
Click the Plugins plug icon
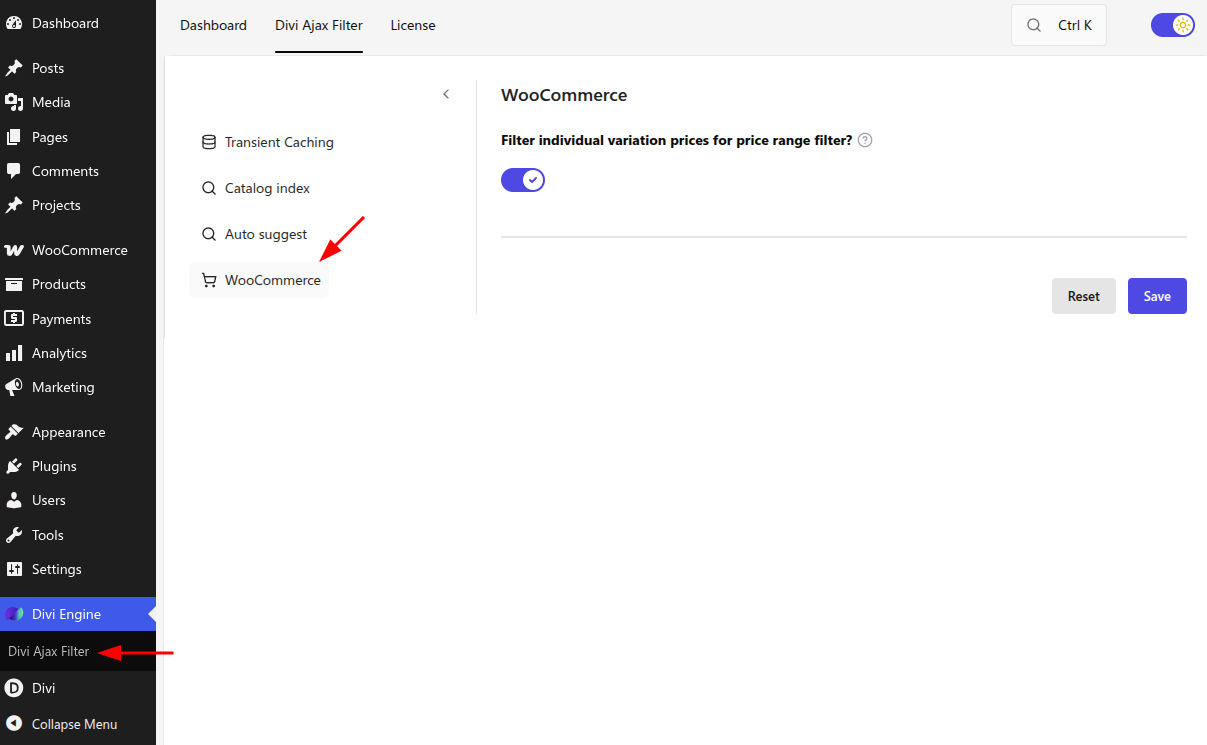coord(14,466)
